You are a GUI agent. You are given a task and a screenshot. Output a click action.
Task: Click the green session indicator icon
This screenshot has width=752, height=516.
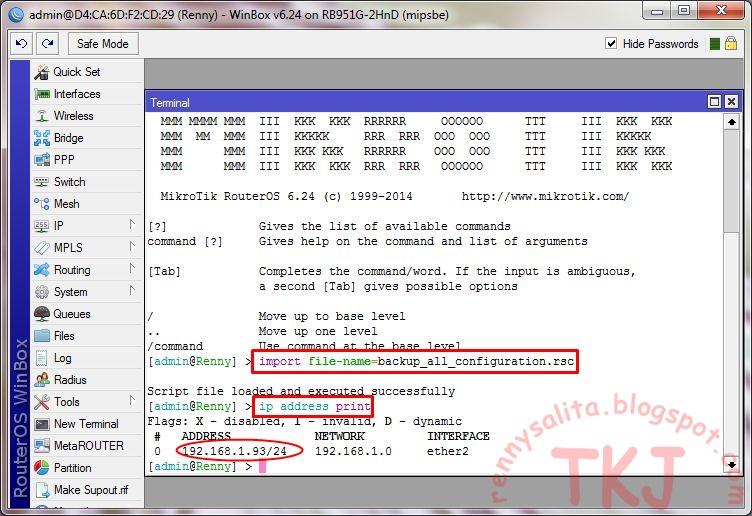pyautogui.click(x=715, y=44)
